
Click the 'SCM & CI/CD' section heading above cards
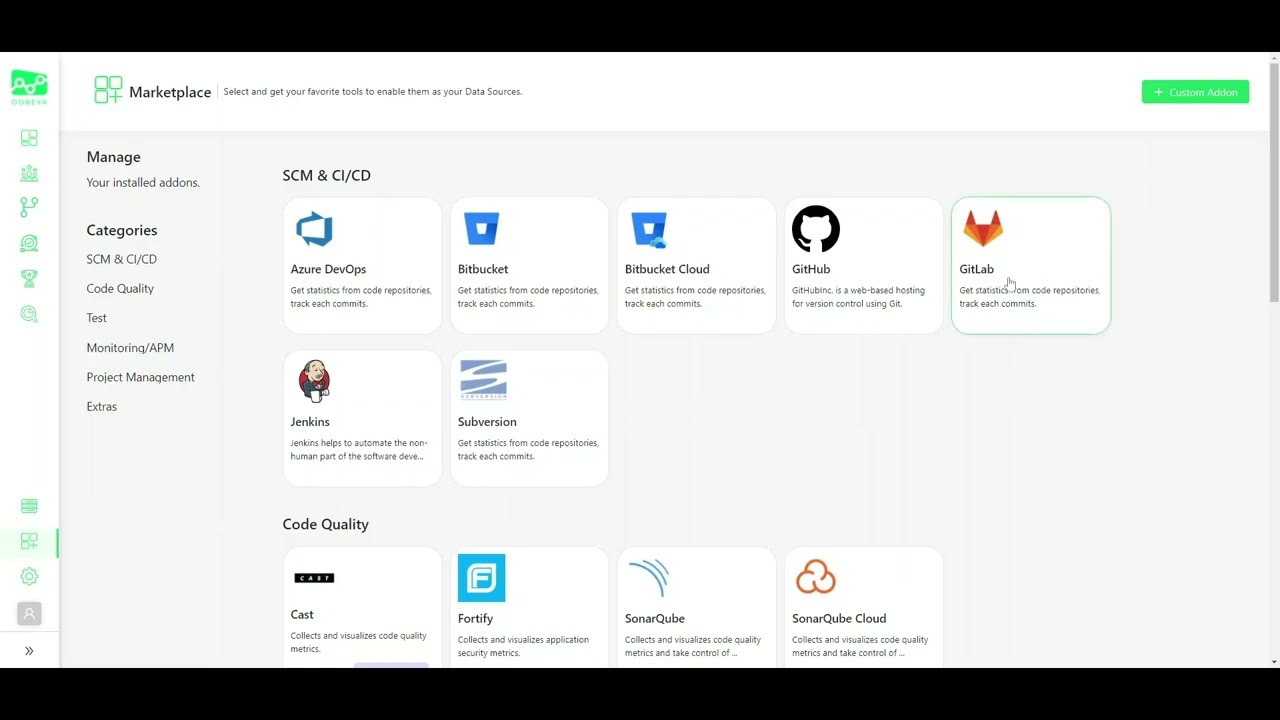(326, 176)
